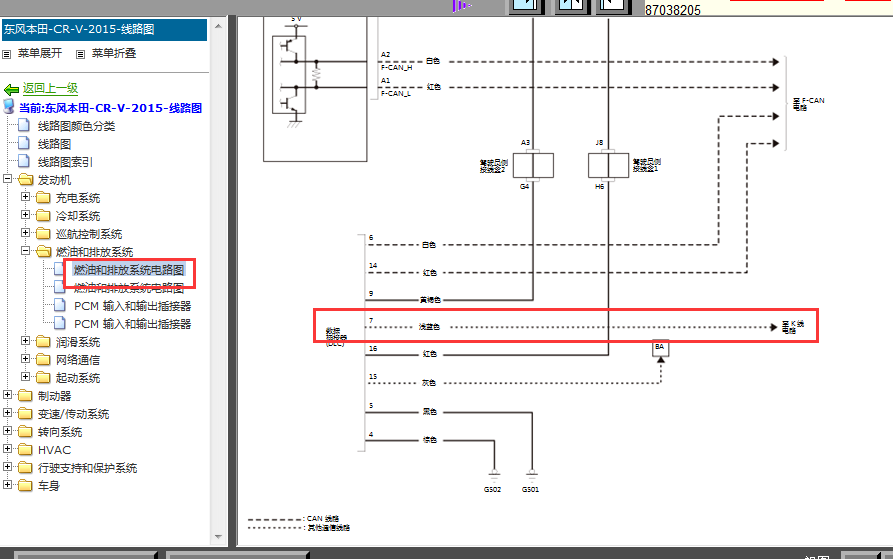This screenshot has height=559, width=893.
Task: Click the folder icon of 发动机
Action: pyautogui.click(x=26, y=180)
